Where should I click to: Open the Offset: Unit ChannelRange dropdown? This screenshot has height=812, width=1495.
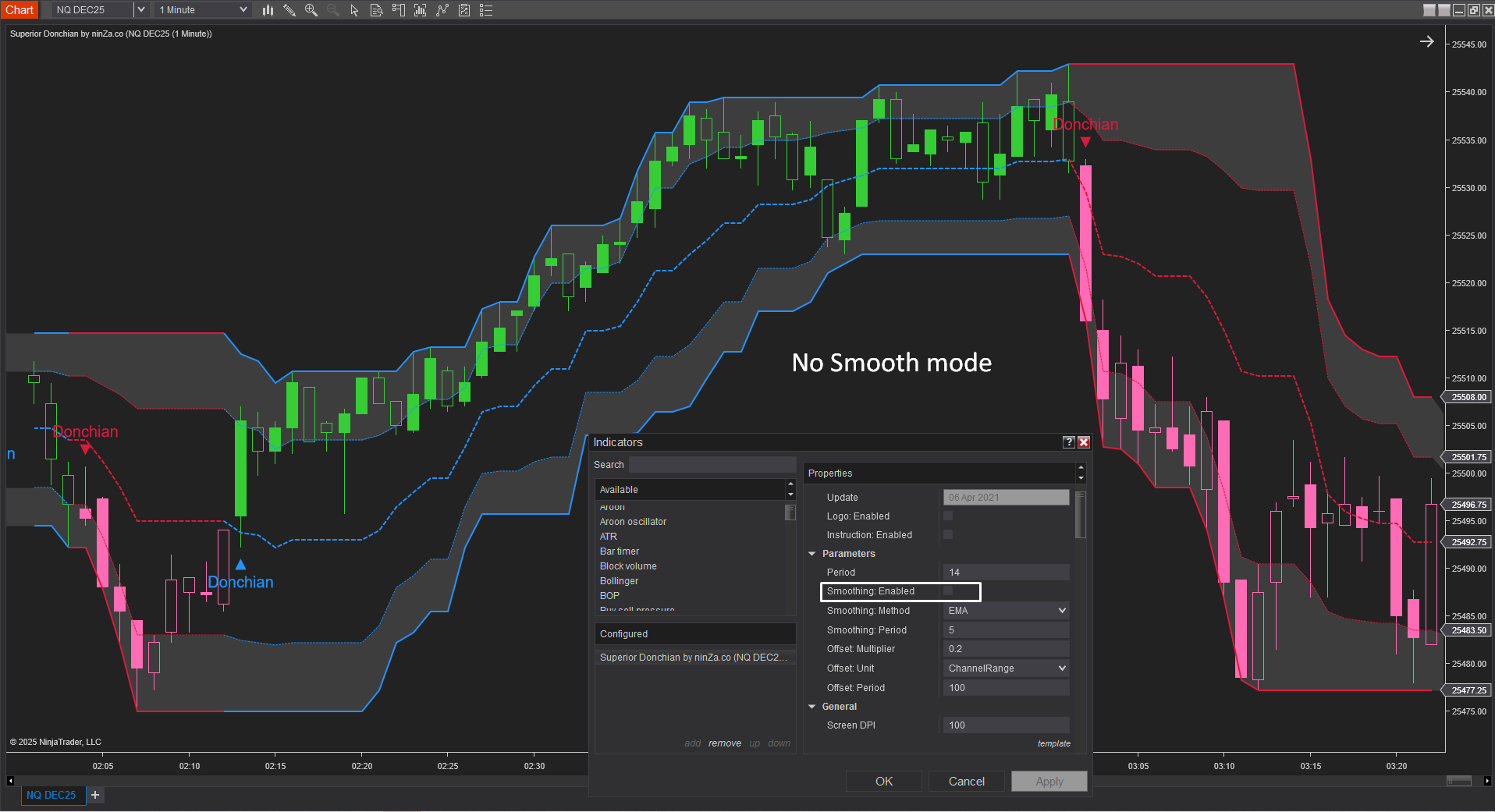coord(1006,668)
